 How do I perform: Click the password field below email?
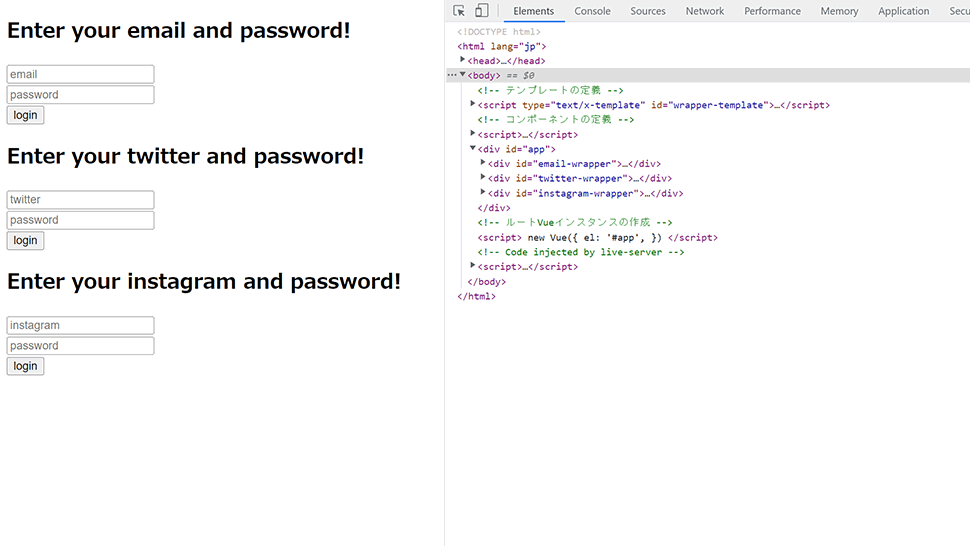tap(80, 95)
